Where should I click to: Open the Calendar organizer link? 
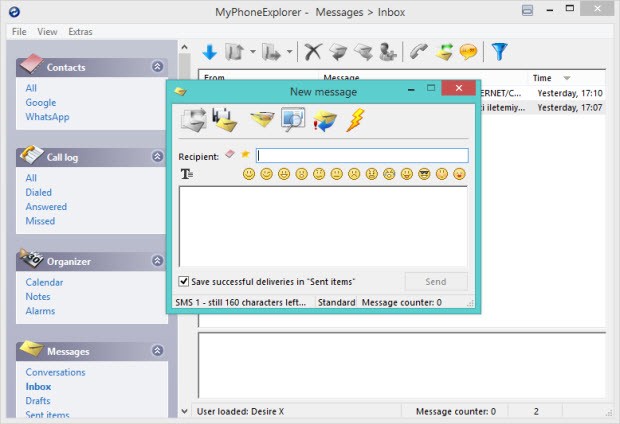44,282
